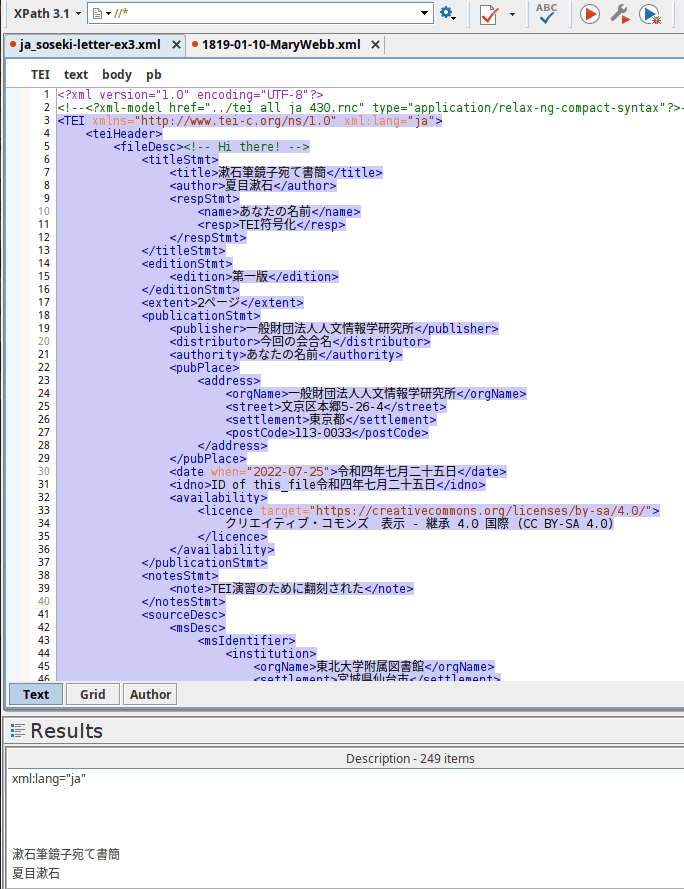
Task: Click the postCode 113-0033 element
Action: pyautogui.click(x=327, y=433)
